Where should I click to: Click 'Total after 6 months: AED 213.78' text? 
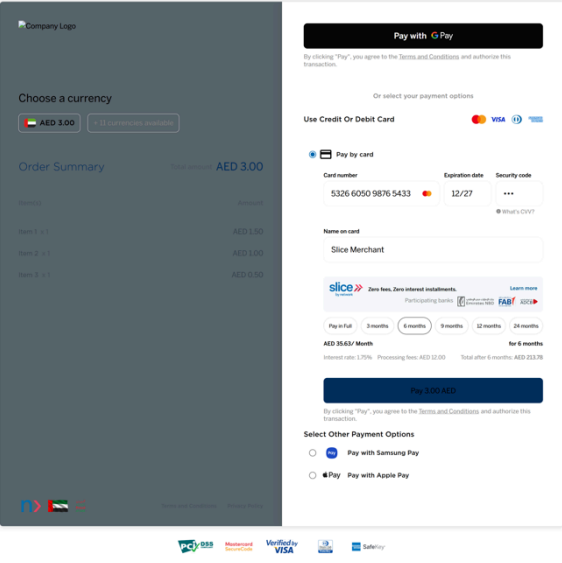coord(502,357)
